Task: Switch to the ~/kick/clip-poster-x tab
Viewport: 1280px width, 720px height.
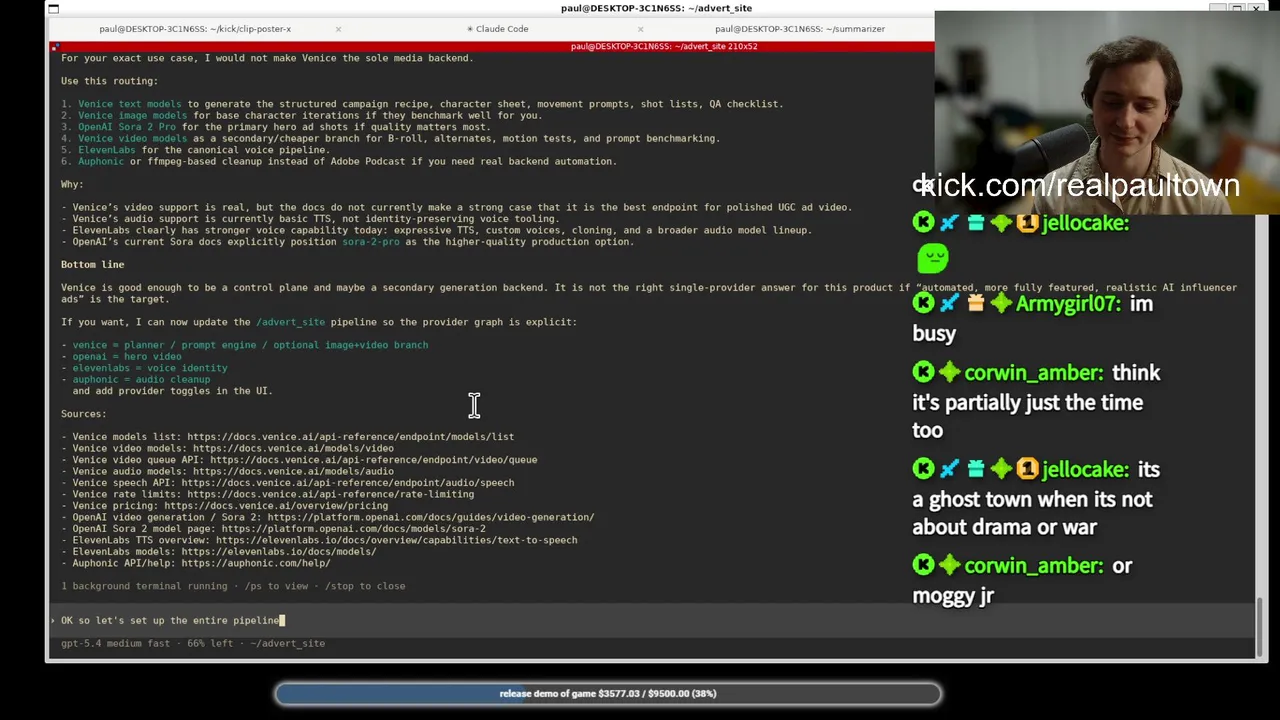Action: pyautogui.click(x=195, y=29)
